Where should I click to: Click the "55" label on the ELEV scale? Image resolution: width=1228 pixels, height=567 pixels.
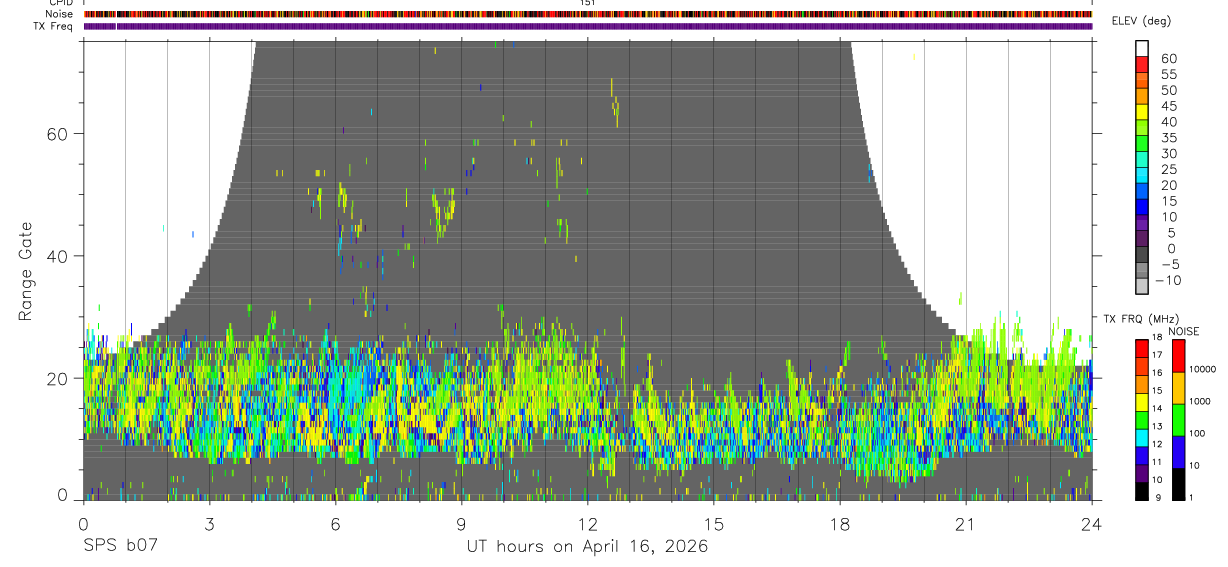point(1168,75)
